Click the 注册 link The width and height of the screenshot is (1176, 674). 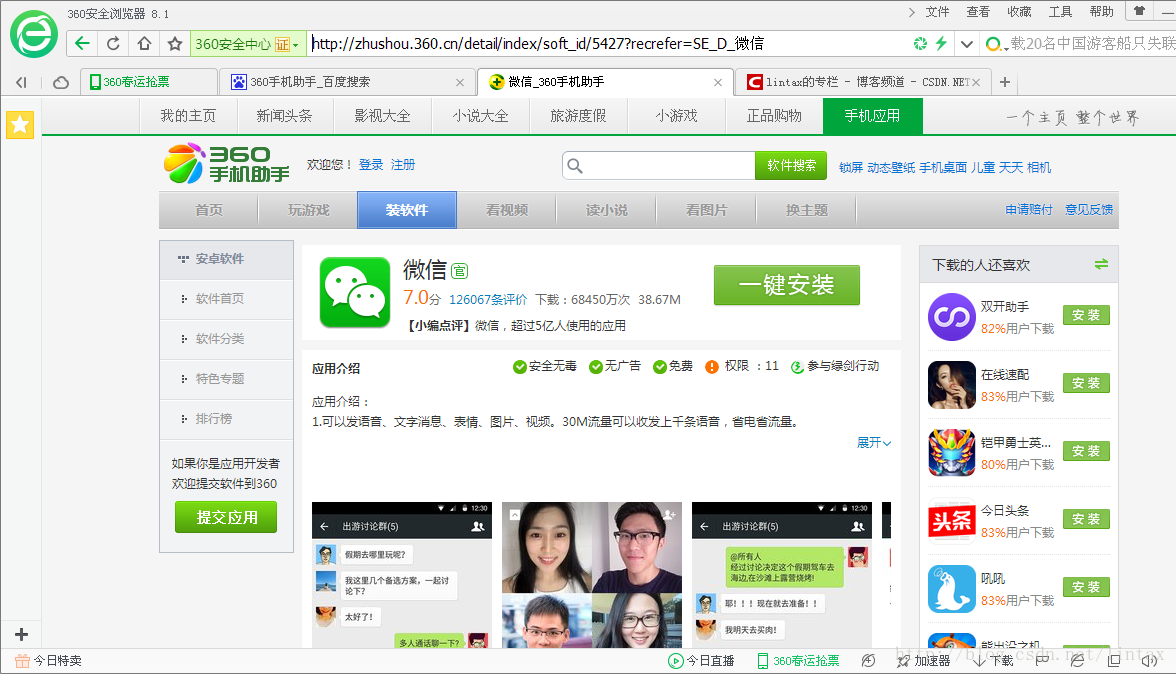point(403,164)
